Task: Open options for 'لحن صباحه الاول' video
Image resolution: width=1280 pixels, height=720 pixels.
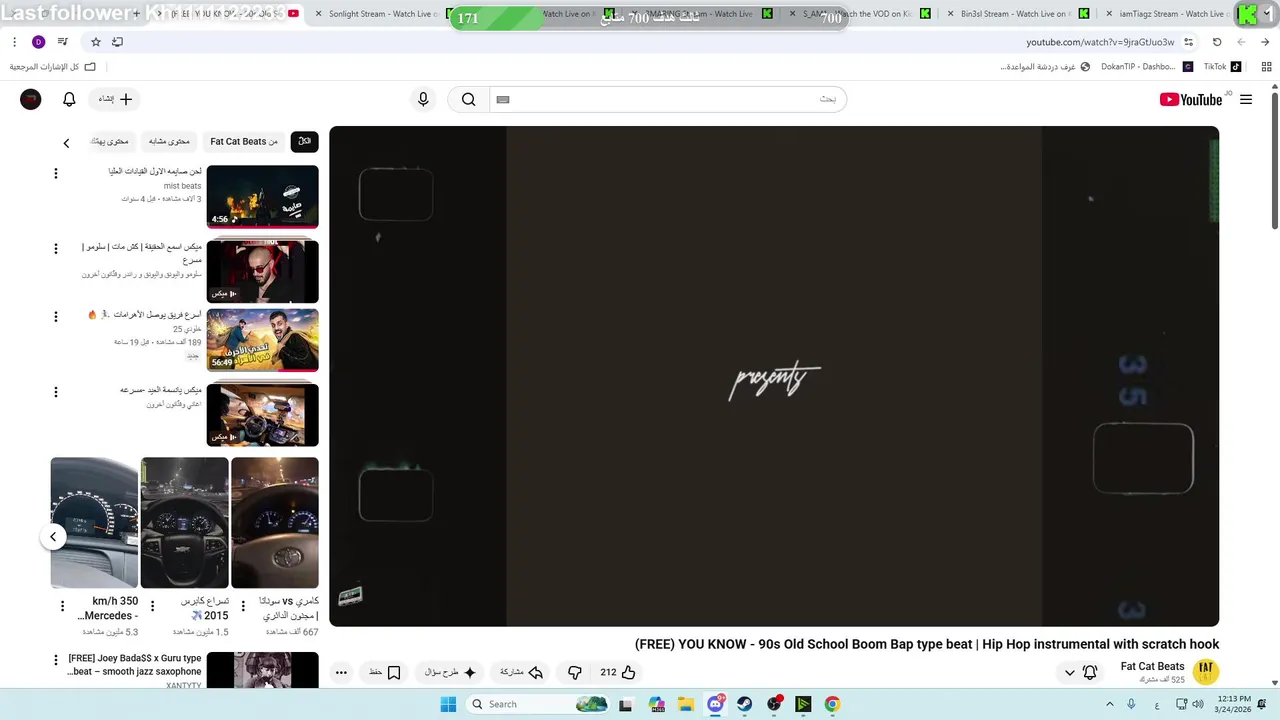Action: tap(56, 173)
